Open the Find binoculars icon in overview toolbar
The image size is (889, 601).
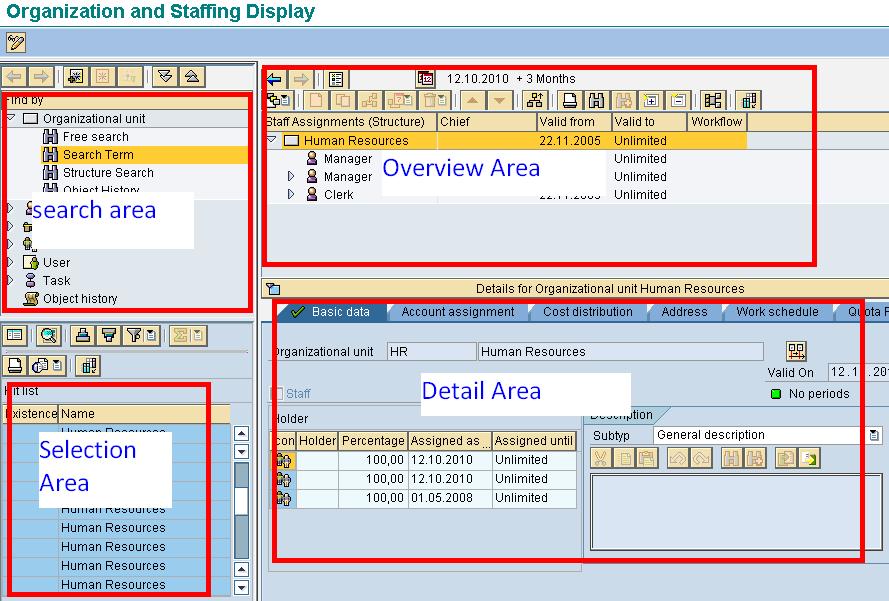coord(594,99)
